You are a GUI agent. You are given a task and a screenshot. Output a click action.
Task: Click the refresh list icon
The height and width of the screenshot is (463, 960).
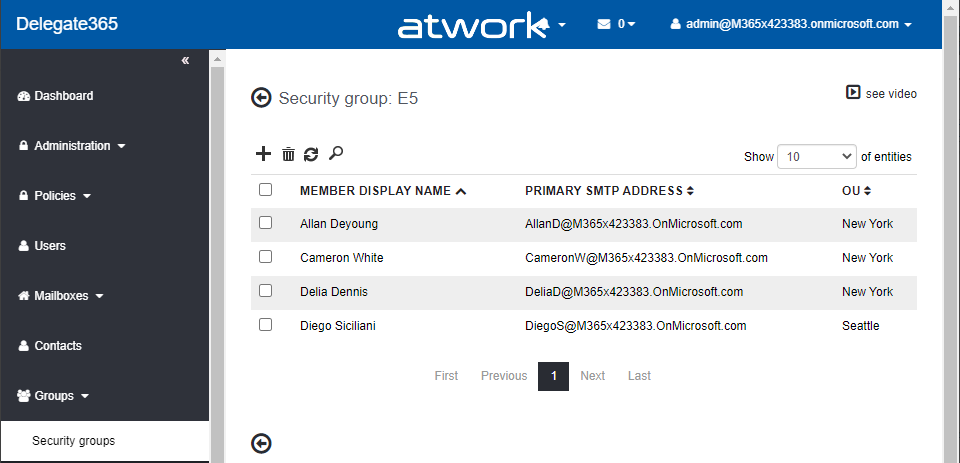pyautogui.click(x=311, y=154)
